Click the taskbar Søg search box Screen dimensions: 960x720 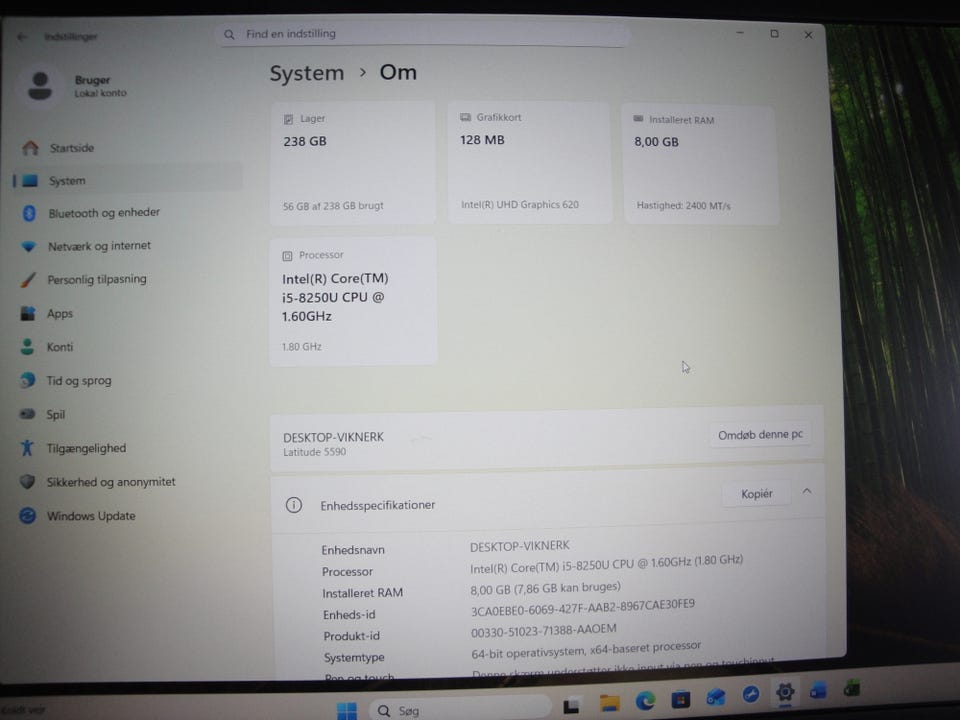pos(460,710)
